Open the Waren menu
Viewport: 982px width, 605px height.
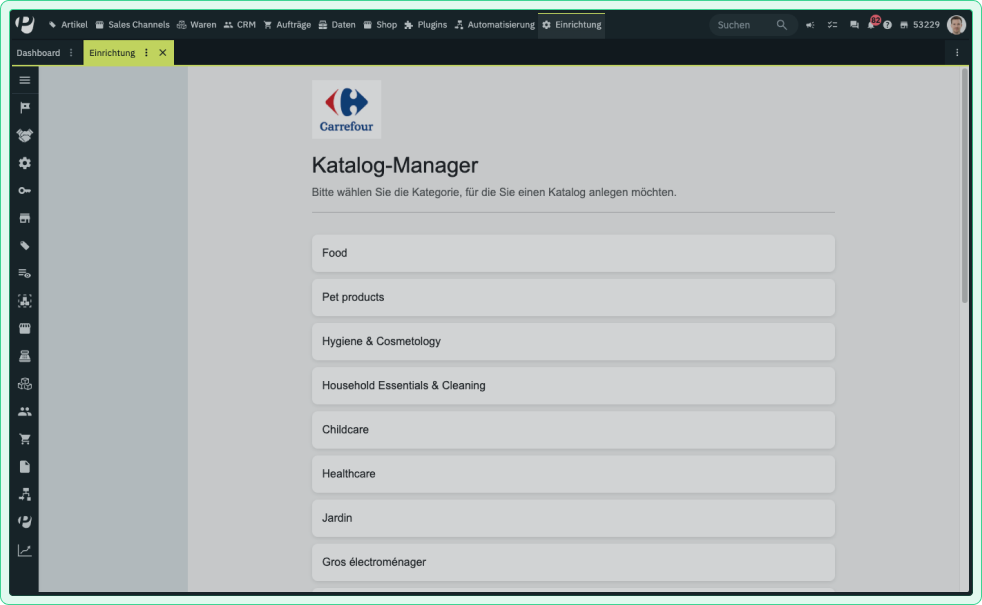tap(197, 25)
